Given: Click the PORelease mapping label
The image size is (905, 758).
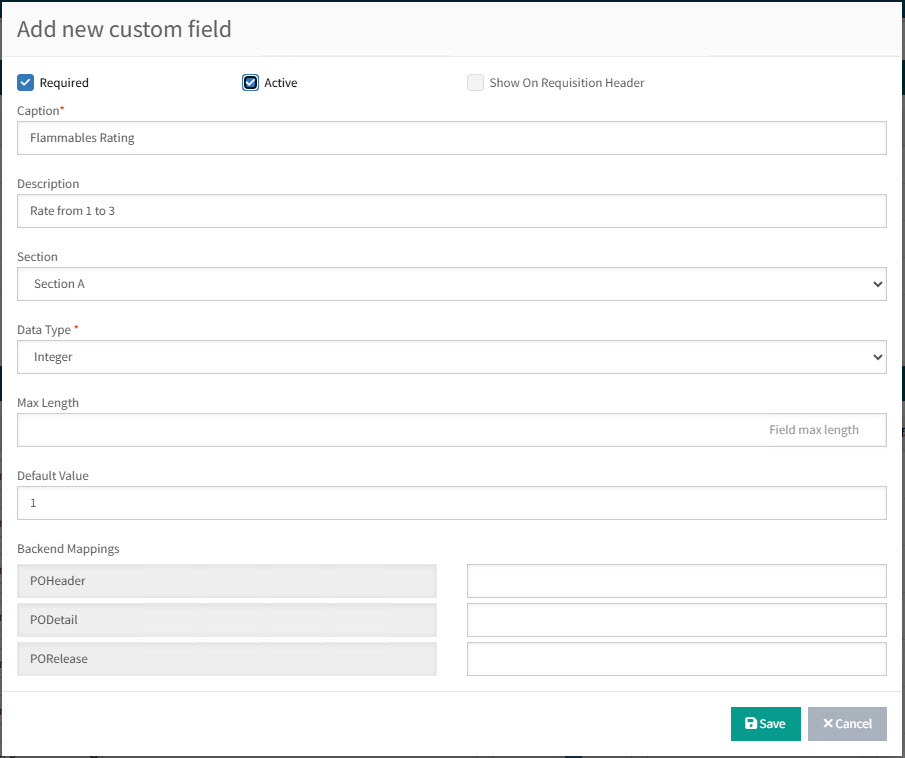Looking at the screenshot, I should [226, 659].
